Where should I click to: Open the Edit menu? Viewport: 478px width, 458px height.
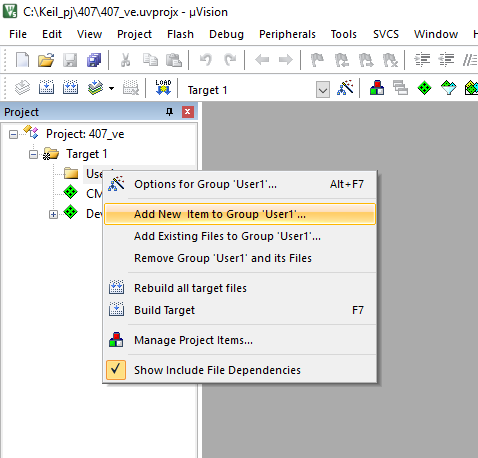point(52,34)
